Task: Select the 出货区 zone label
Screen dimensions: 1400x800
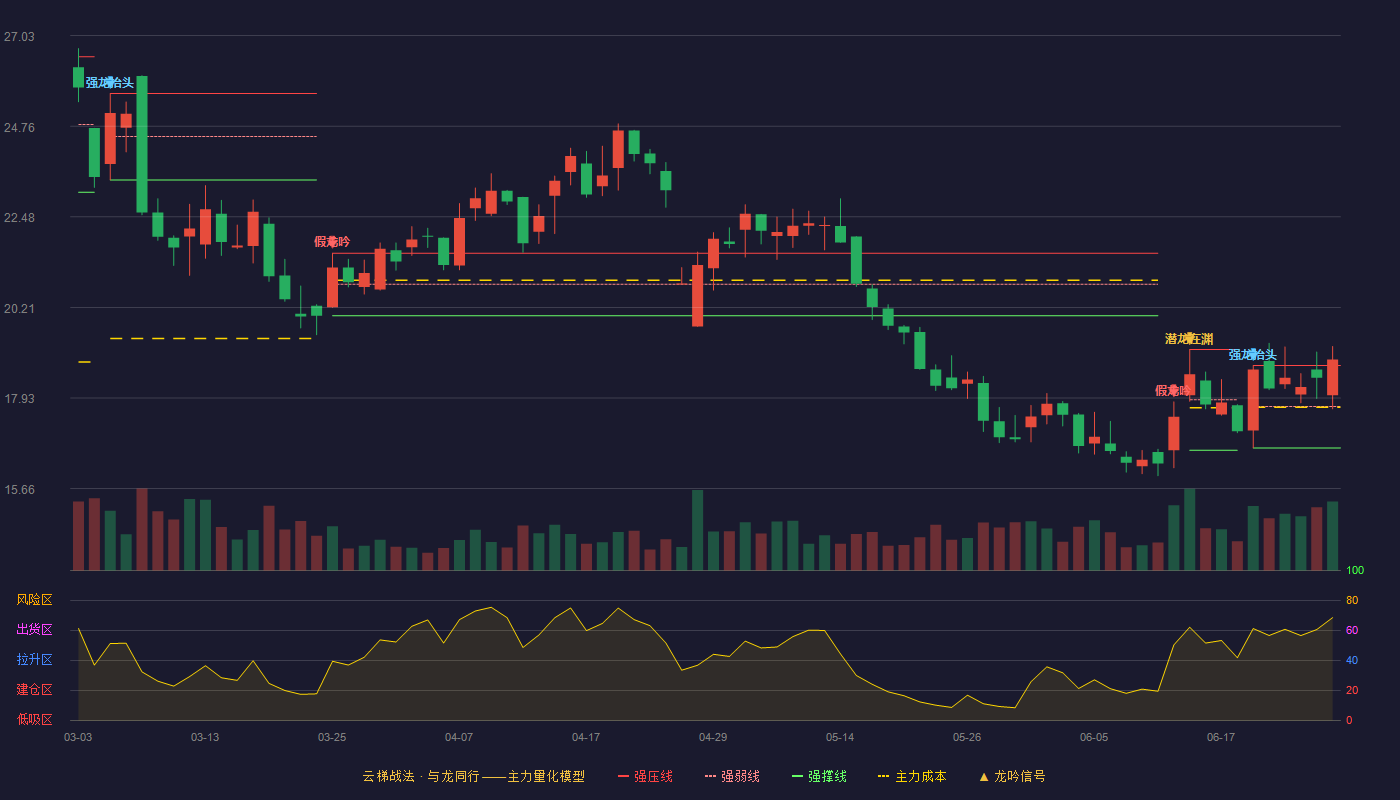Action: pyautogui.click(x=34, y=630)
